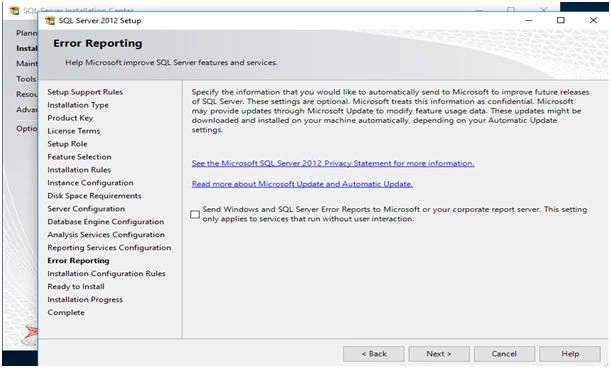This screenshot has width=611, height=368.
Task: Select Installation Type step
Action: point(78,105)
